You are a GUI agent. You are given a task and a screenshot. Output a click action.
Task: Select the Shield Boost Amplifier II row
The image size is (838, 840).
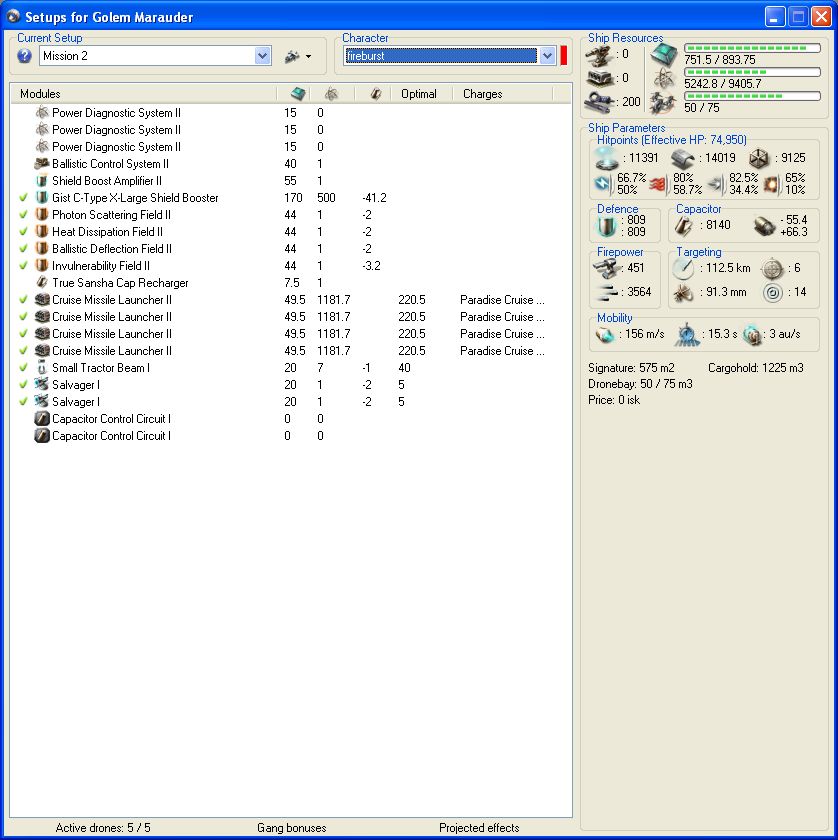(x=291, y=181)
